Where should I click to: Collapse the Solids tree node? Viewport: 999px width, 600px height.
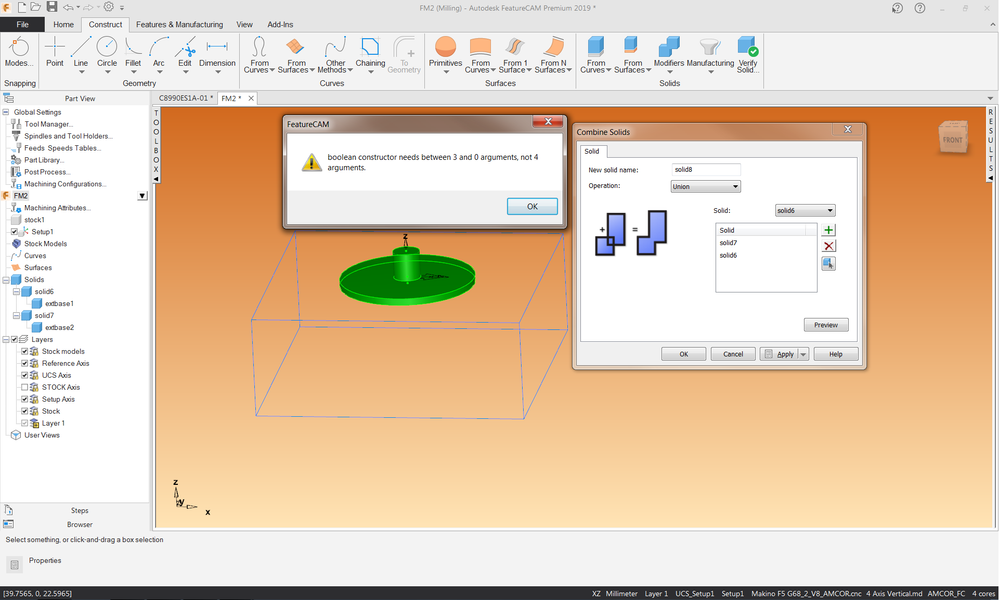pyautogui.click(x=6, y=280)
